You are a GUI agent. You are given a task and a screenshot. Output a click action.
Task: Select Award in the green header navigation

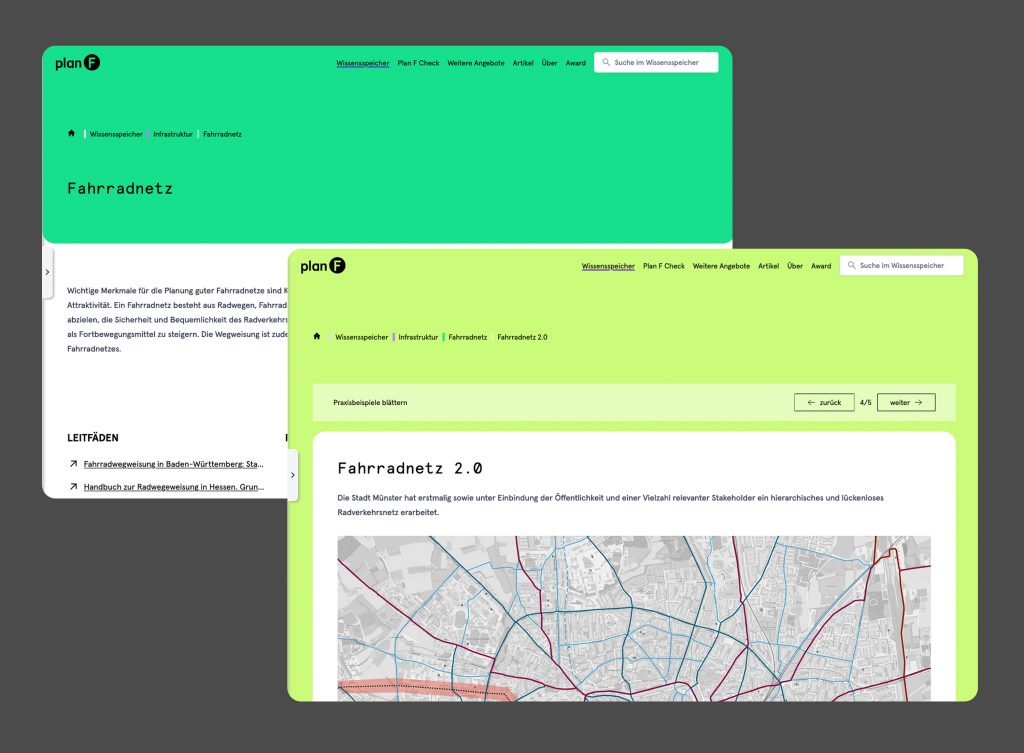tap(575, 63)
